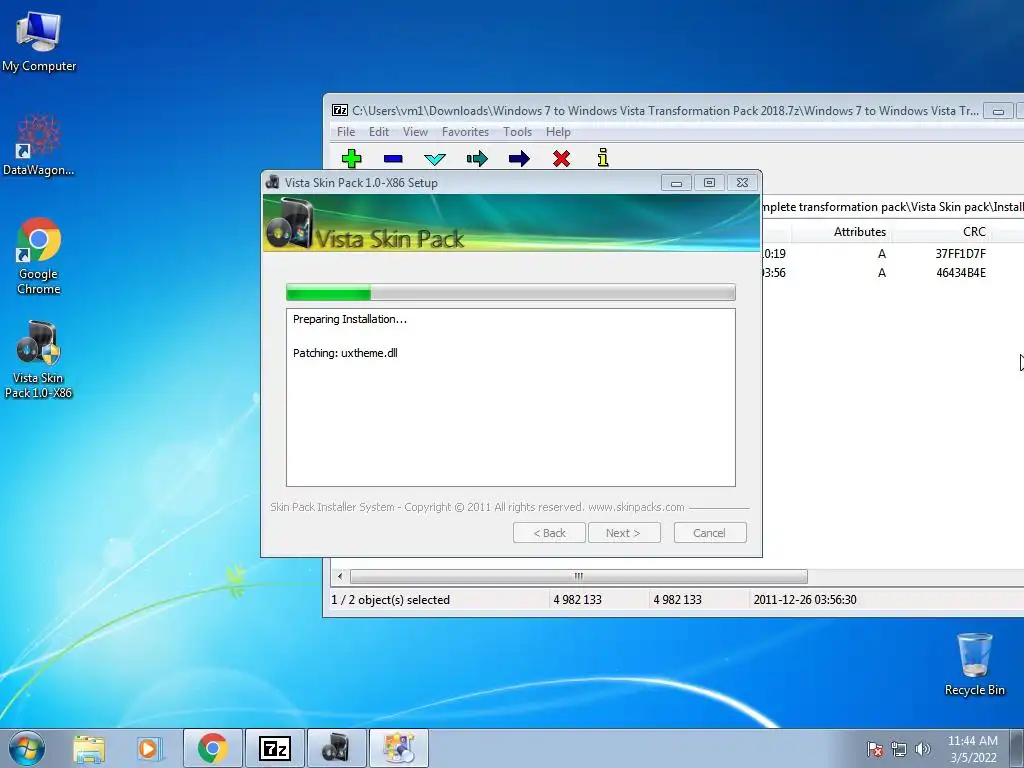This screenshot has height=768, width=1024.
Task: Open the Recycle Bin on desktop
Action: point(974,664)
